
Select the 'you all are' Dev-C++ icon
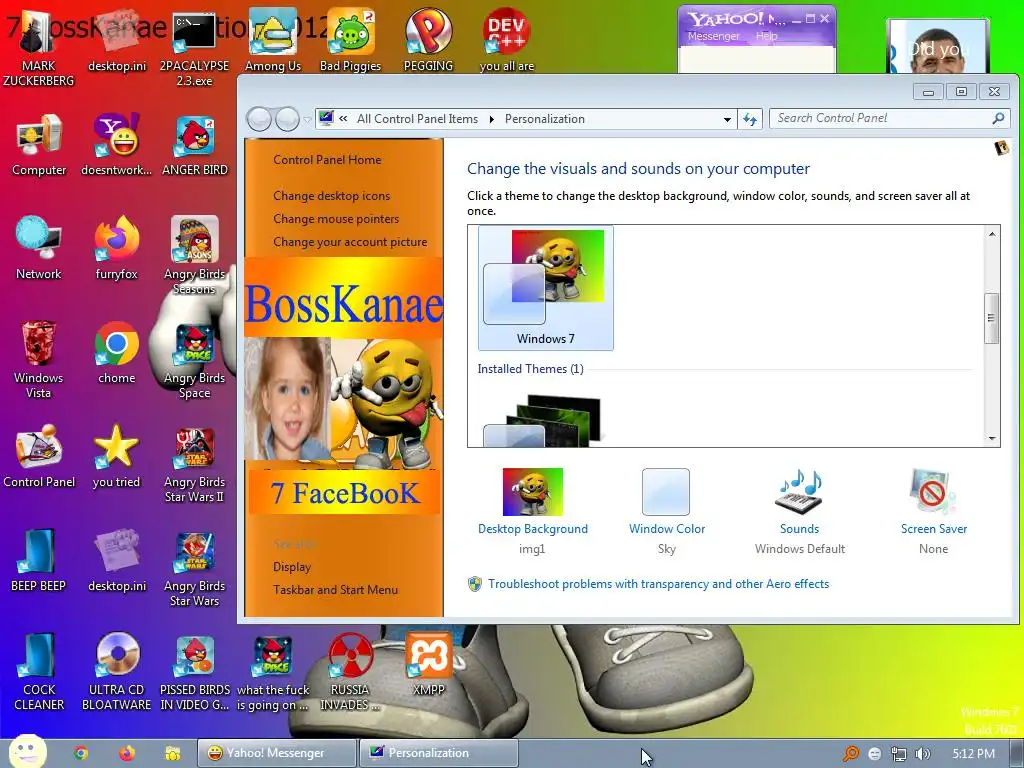(x=507, y=39)
